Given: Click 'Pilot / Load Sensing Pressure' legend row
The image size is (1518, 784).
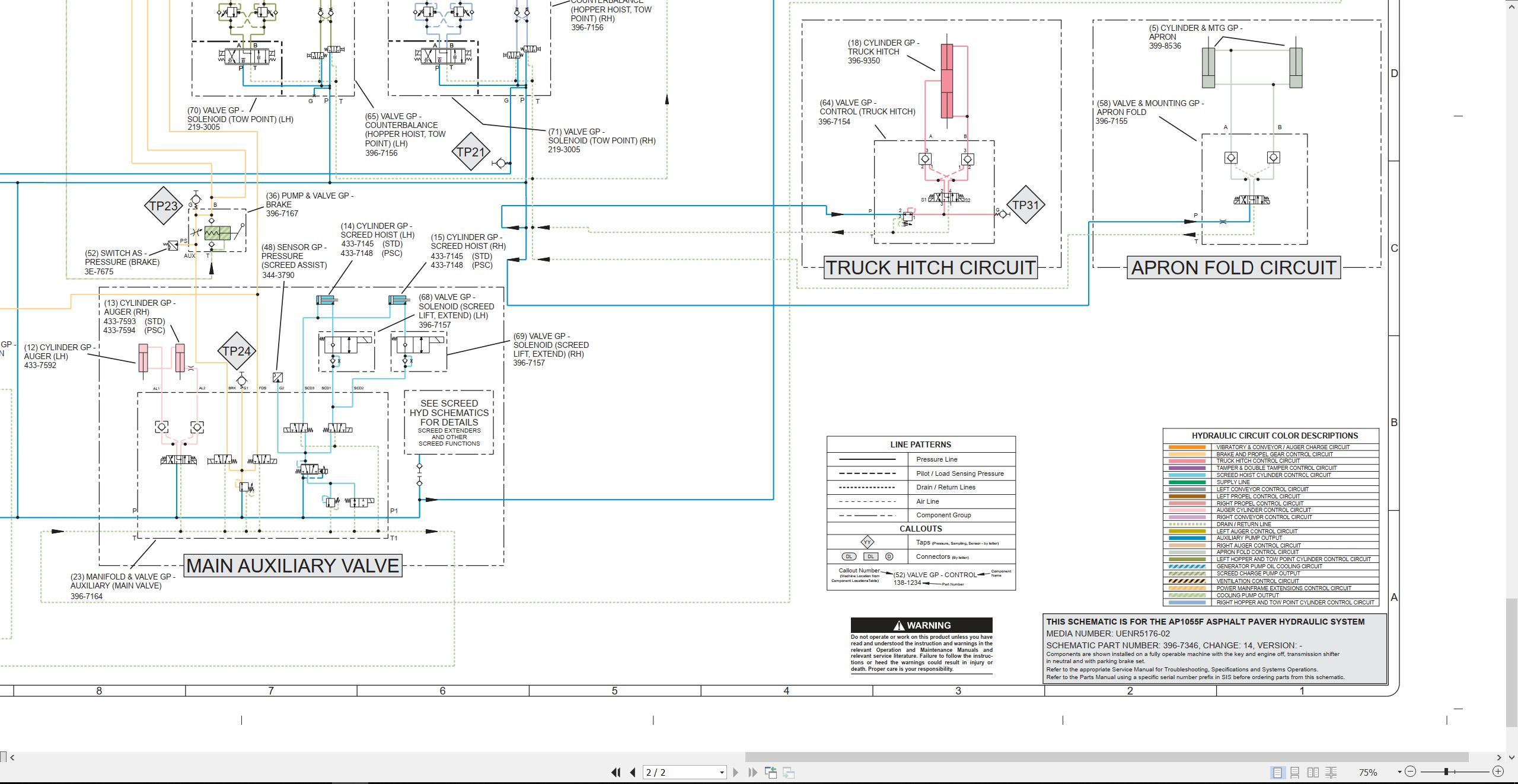Looking at the screenshot, I should point(921,473).
